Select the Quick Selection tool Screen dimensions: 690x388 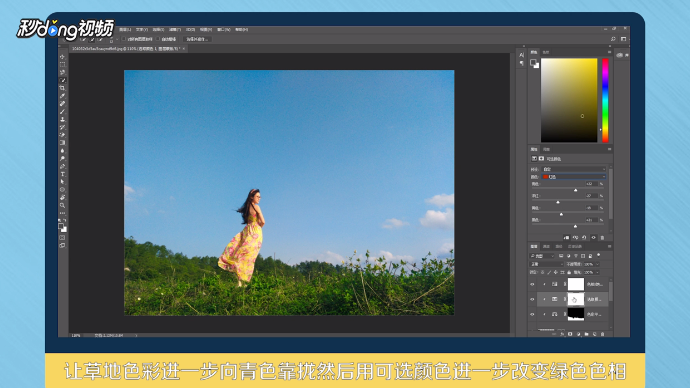pos(62,81)
